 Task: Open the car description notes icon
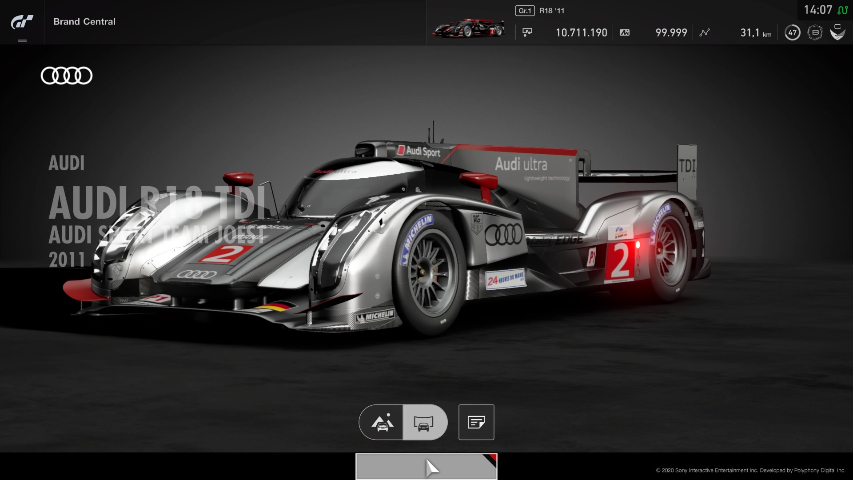[476, 423]
